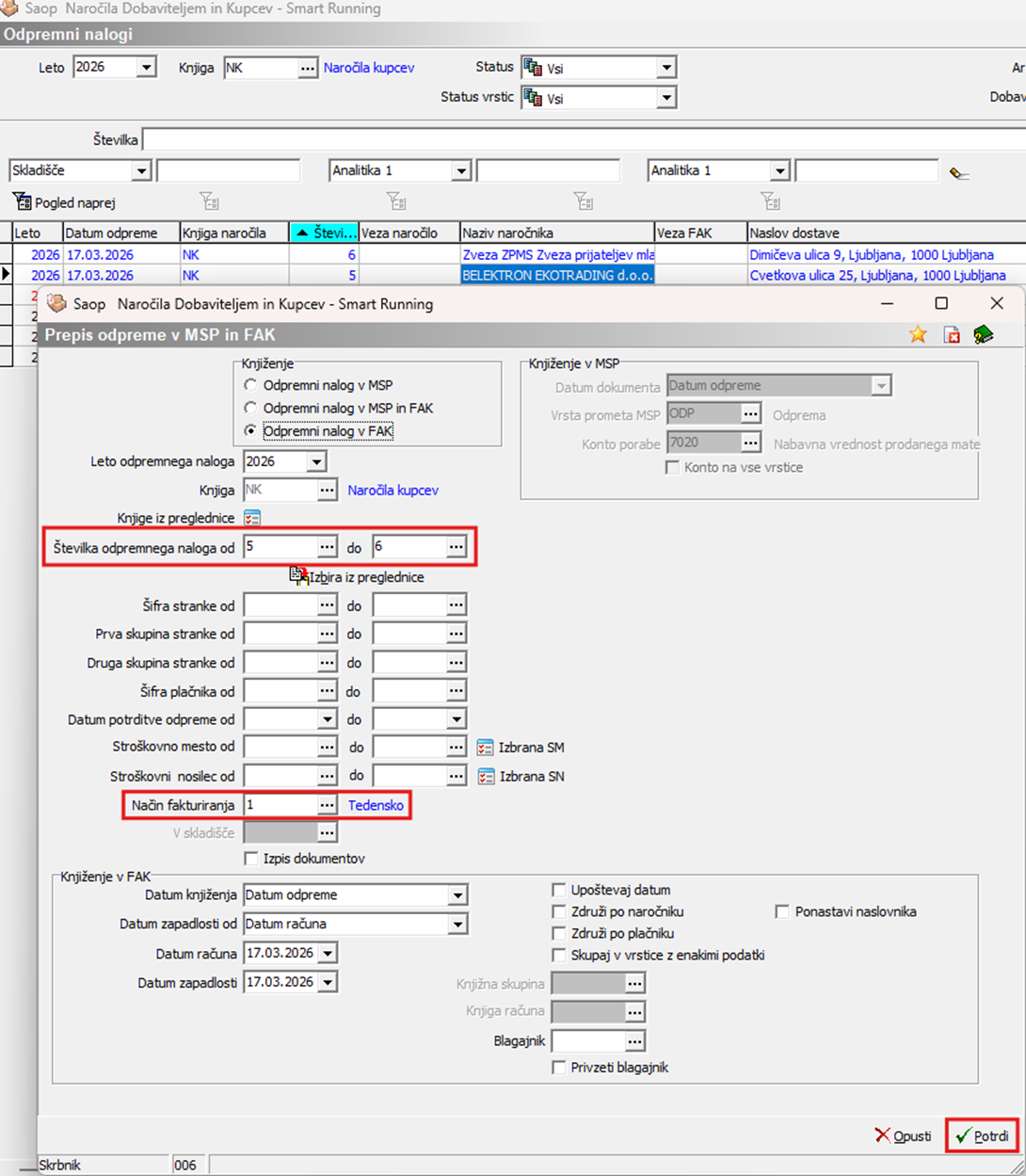
Task: Open lookup for Stroškovni nosilec od
Action: click(x=327, y=777)
